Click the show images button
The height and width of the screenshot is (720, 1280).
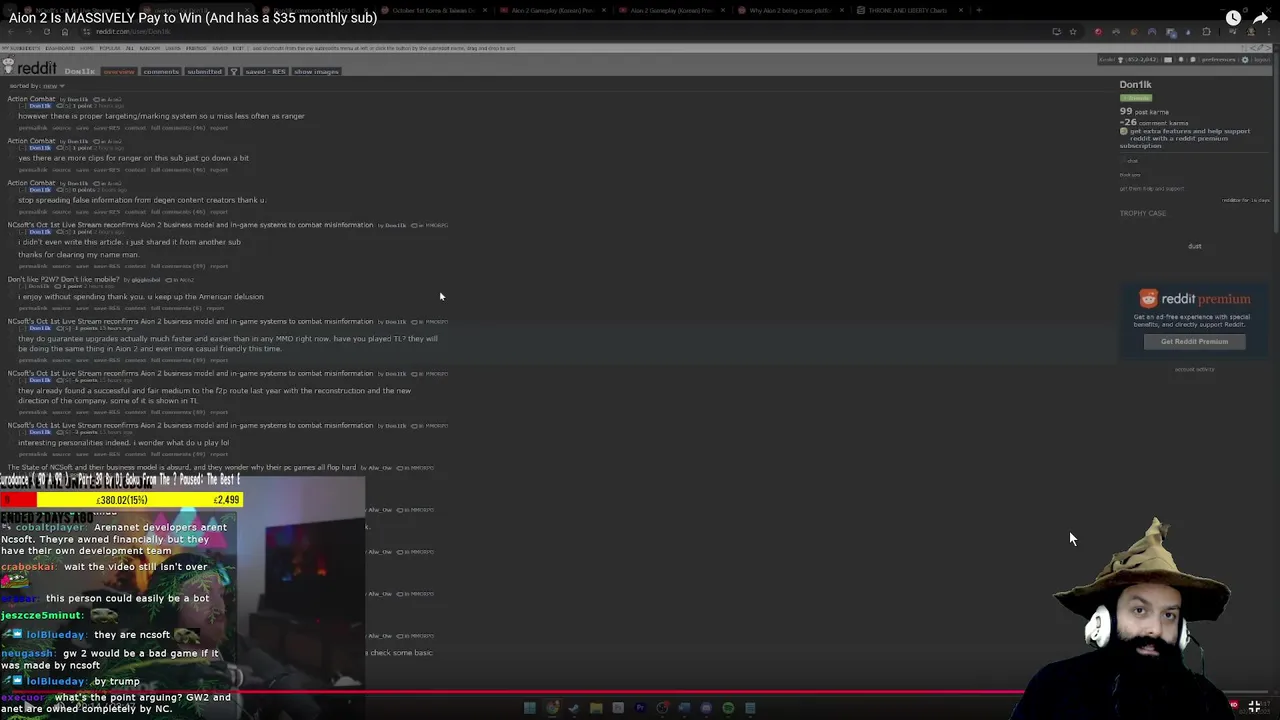tap(316, 72)
